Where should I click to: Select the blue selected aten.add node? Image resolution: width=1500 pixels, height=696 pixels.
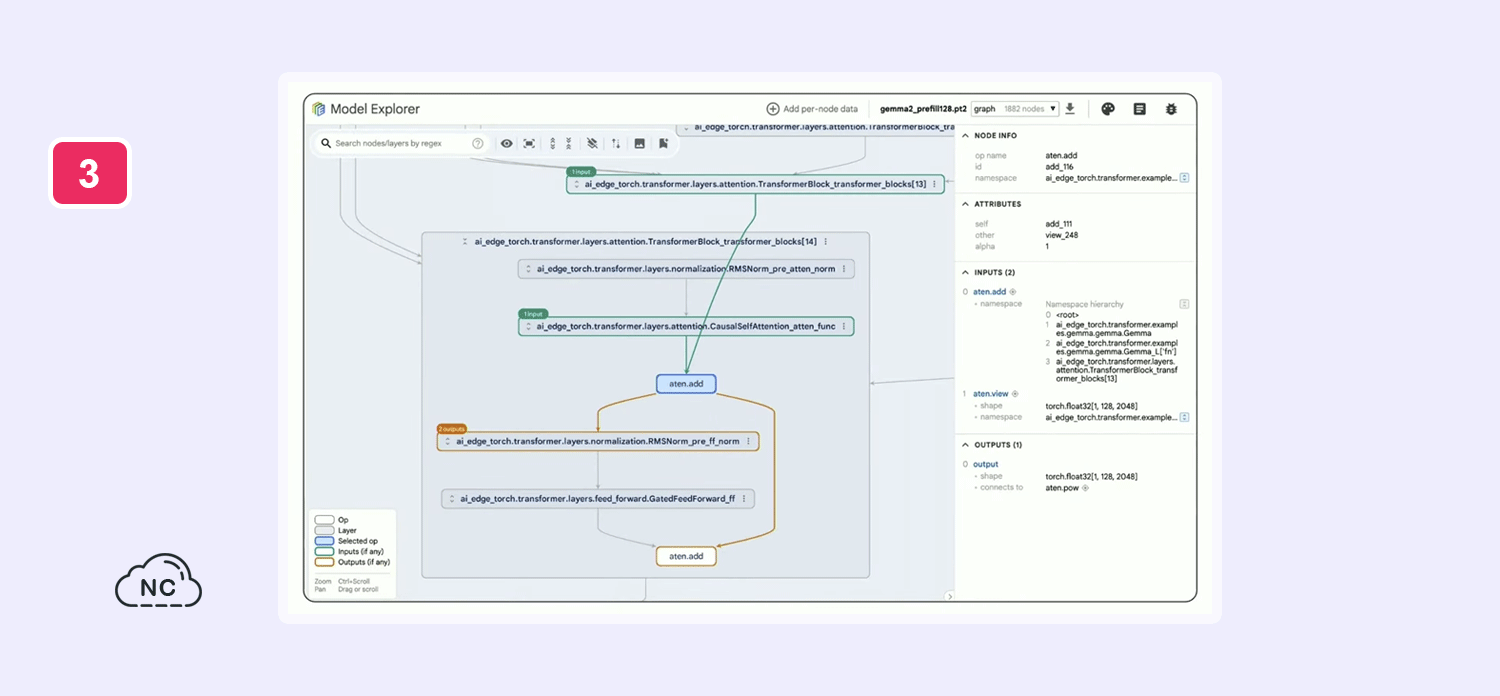click(686, 384)
